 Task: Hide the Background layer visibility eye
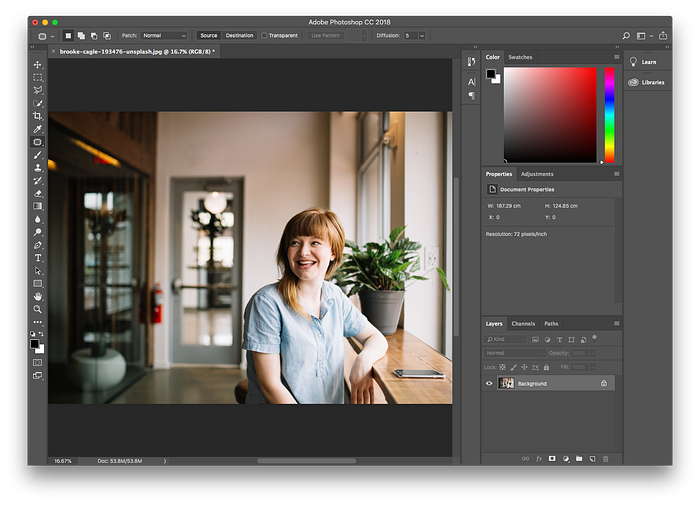[489, 383]
